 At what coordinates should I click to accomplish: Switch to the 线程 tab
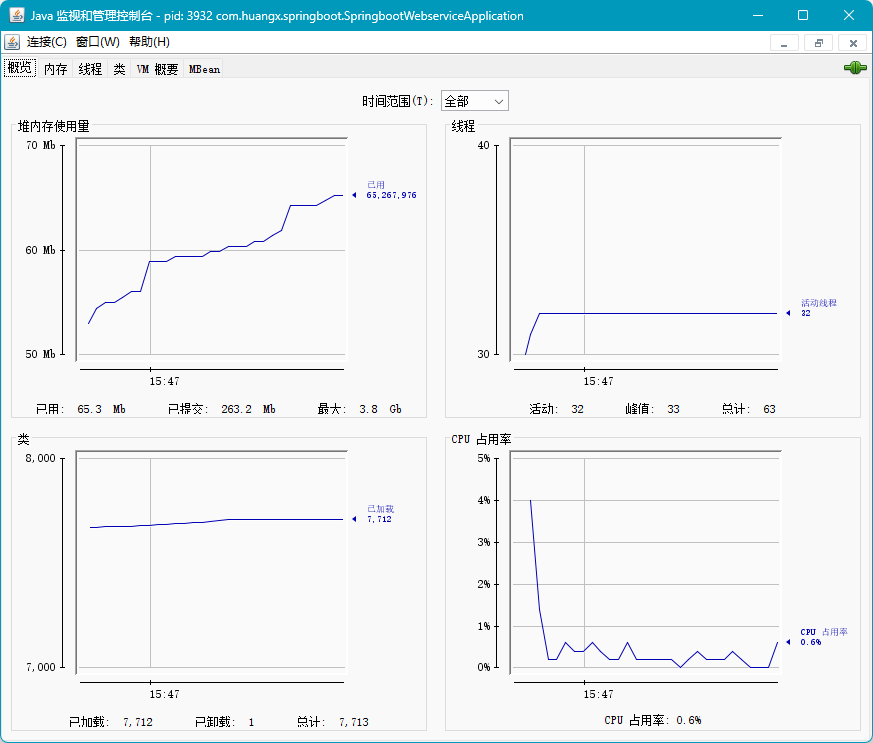click(x=90, y=68)
